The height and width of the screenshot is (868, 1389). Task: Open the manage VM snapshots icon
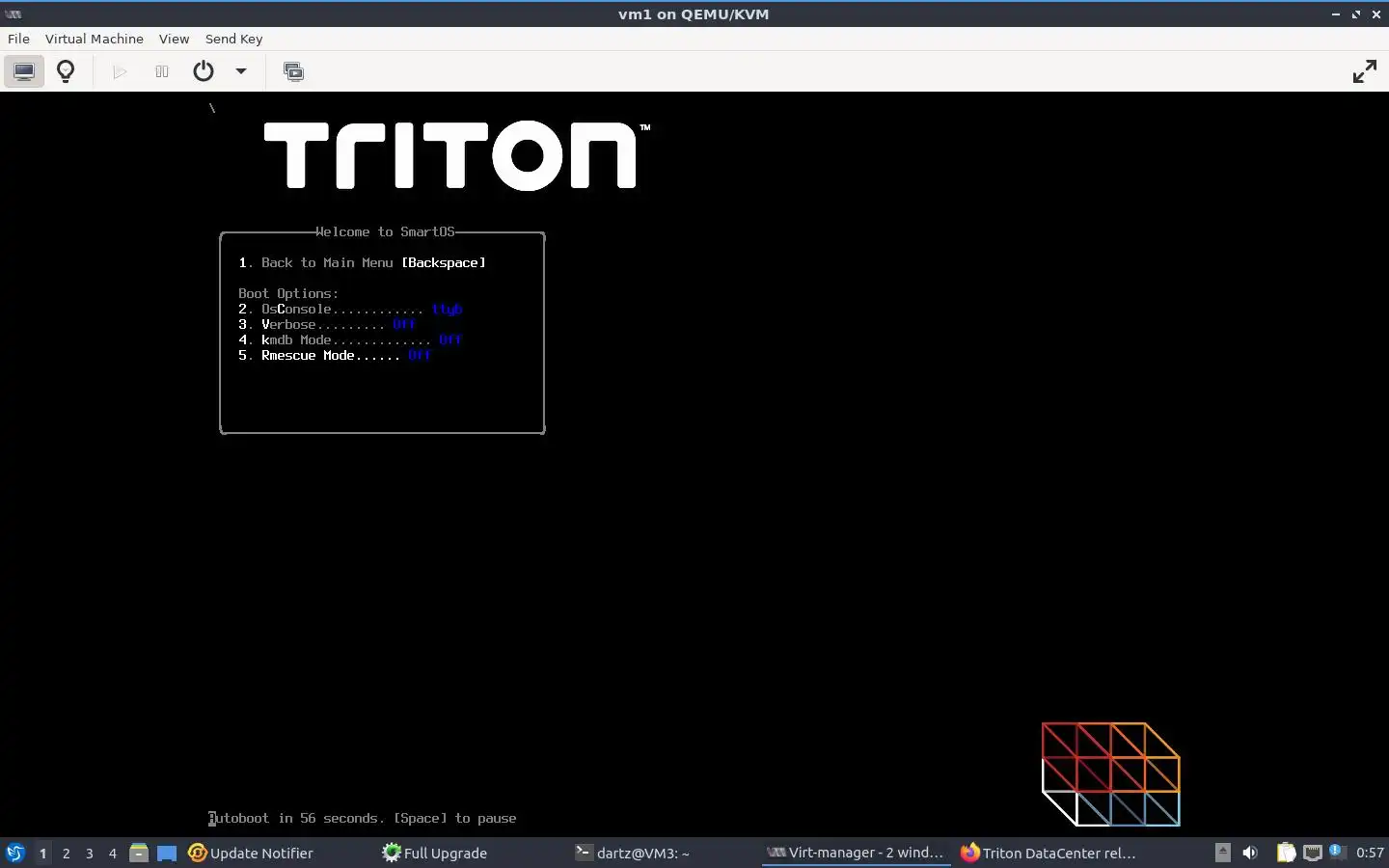click(x=293, y=71)
